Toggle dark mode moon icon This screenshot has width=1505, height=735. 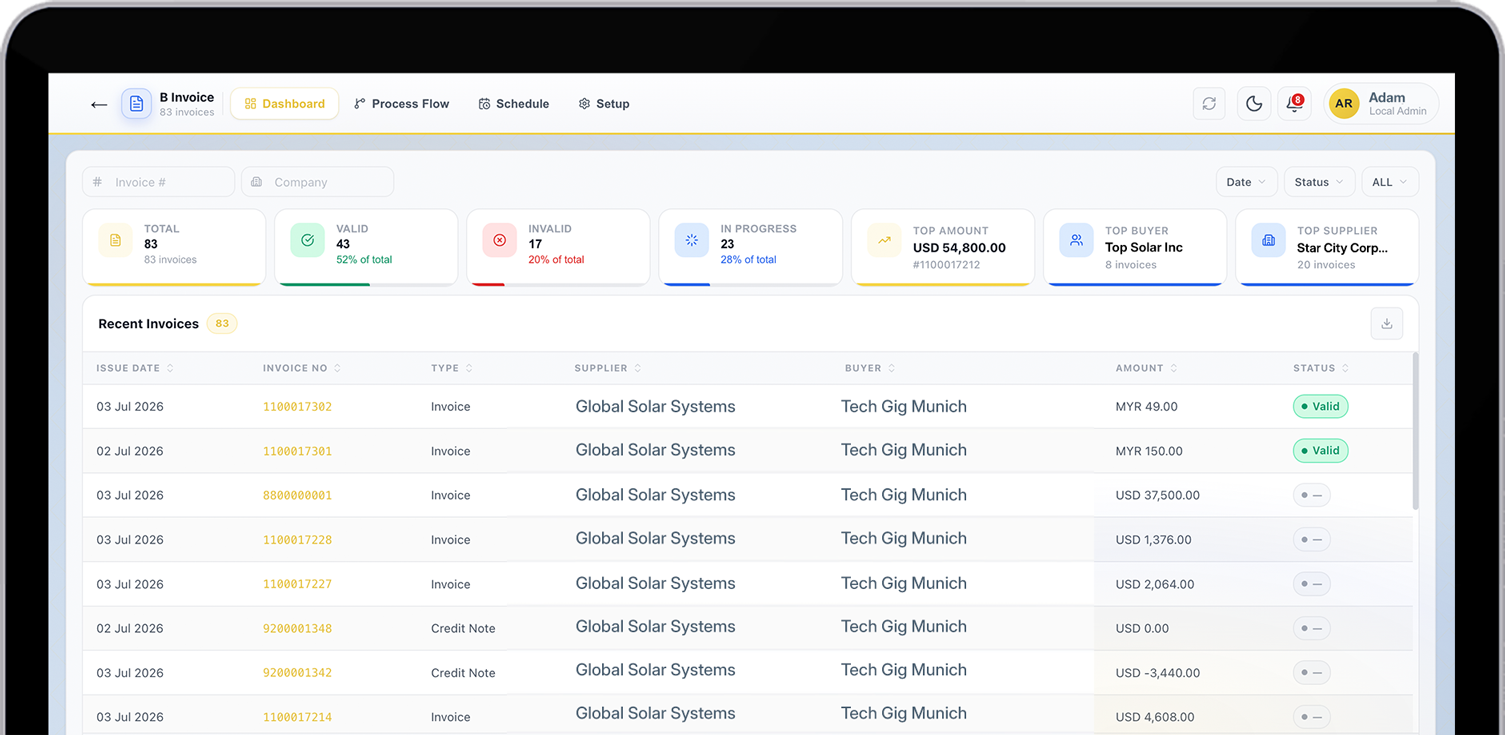point(1254,104)
